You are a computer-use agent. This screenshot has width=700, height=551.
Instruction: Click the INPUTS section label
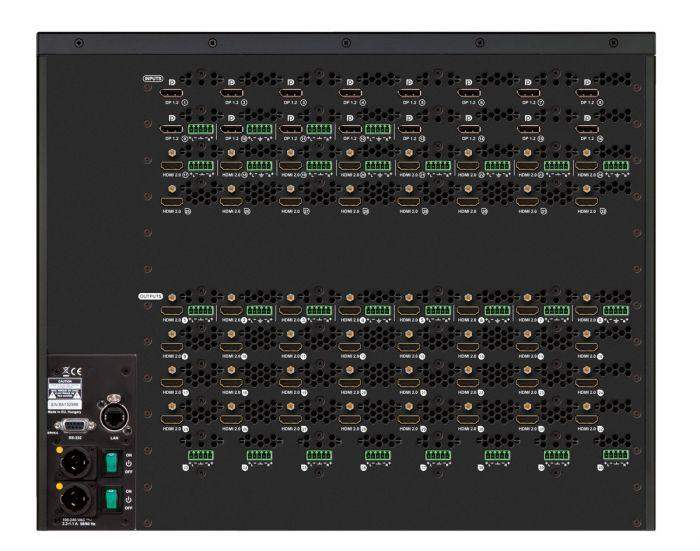(x=153, y=79)
